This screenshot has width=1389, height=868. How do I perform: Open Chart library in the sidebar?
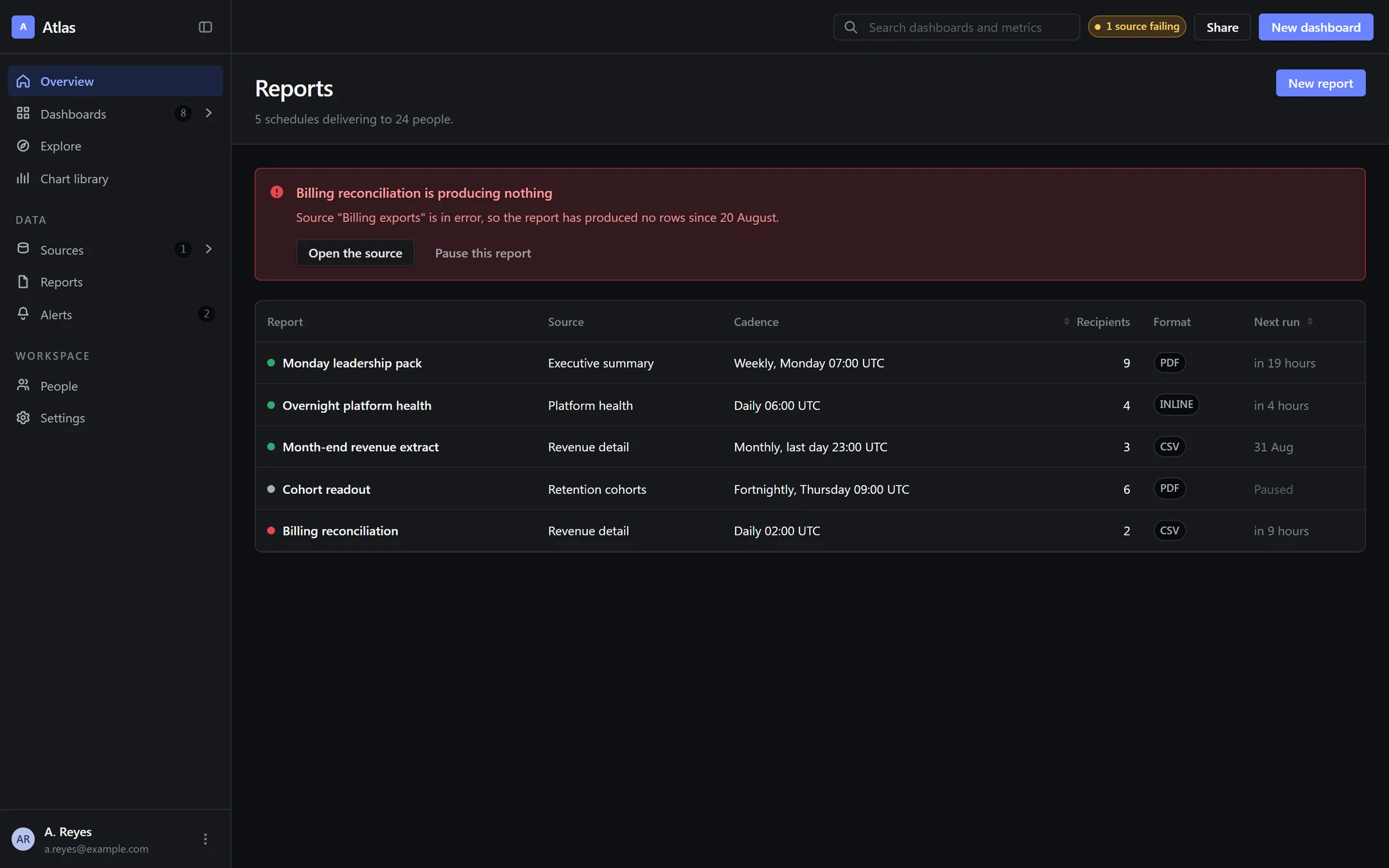(115, 178)
